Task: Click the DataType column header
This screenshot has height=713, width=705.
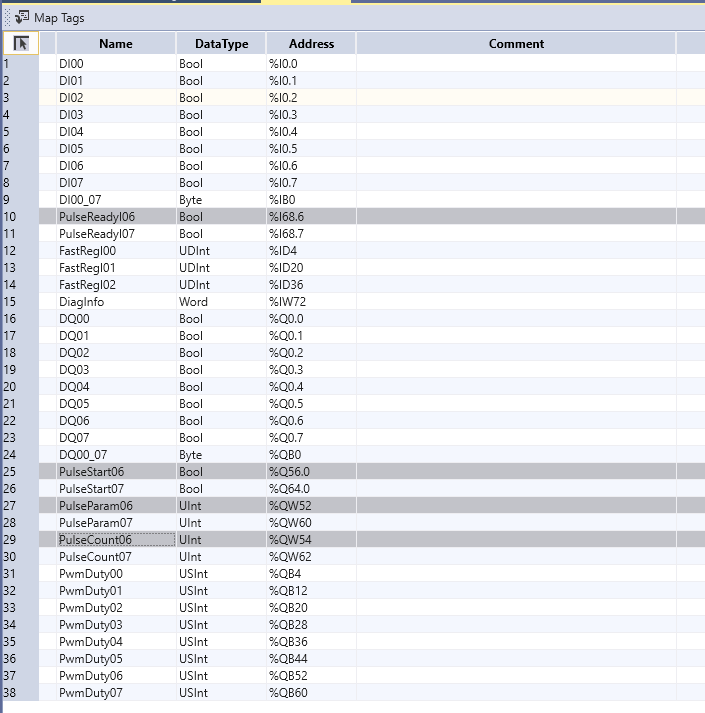Action: (x=221, y=43)
